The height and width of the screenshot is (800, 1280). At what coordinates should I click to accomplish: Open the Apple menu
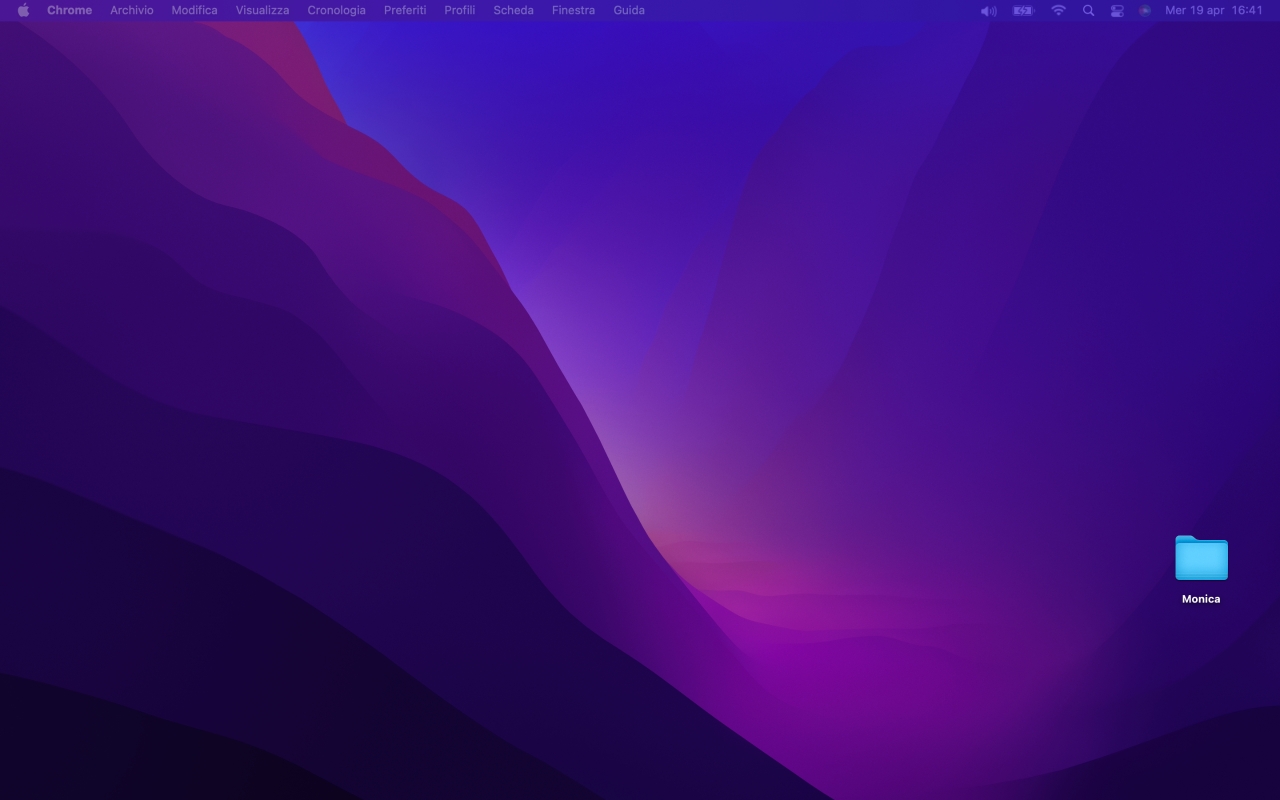pos(23,10)
